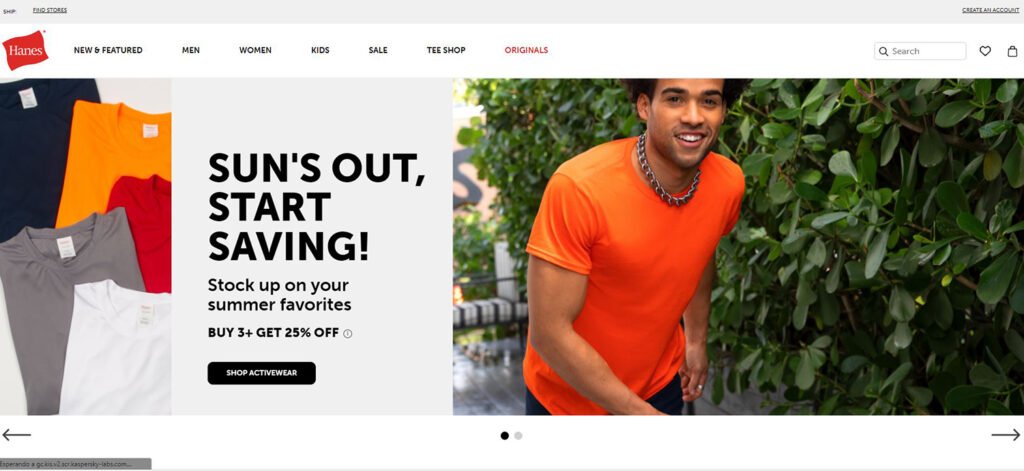Click the Find Stores link

pyautogui.click(x=50, y=10)
